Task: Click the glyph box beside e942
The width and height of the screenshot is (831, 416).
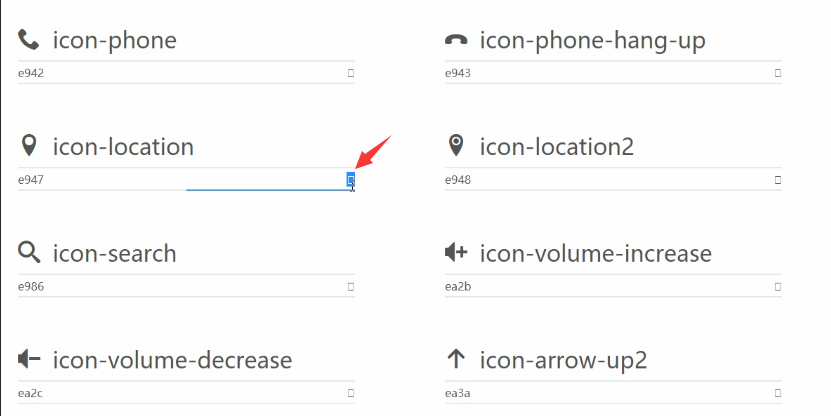Action: click(351, 73)
